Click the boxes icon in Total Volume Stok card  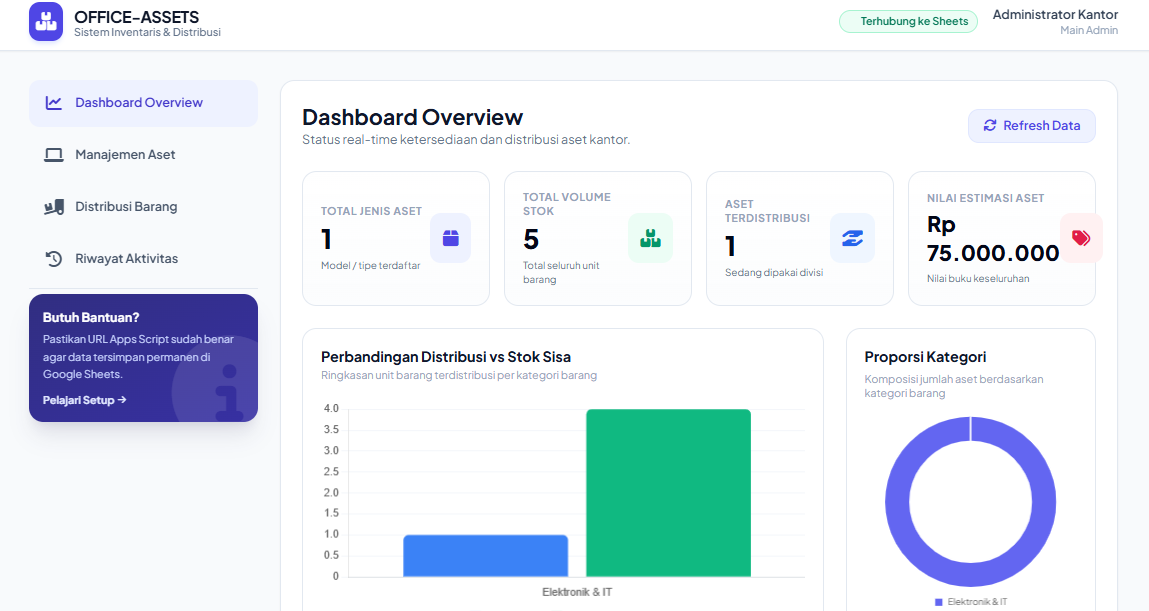[x=650, y=238]
